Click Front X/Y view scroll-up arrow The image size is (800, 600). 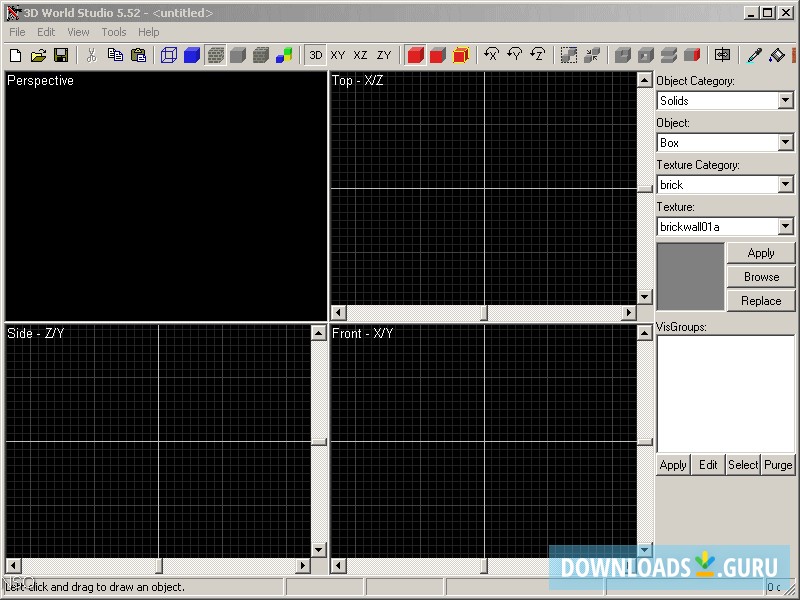click(x=645, y=333)
